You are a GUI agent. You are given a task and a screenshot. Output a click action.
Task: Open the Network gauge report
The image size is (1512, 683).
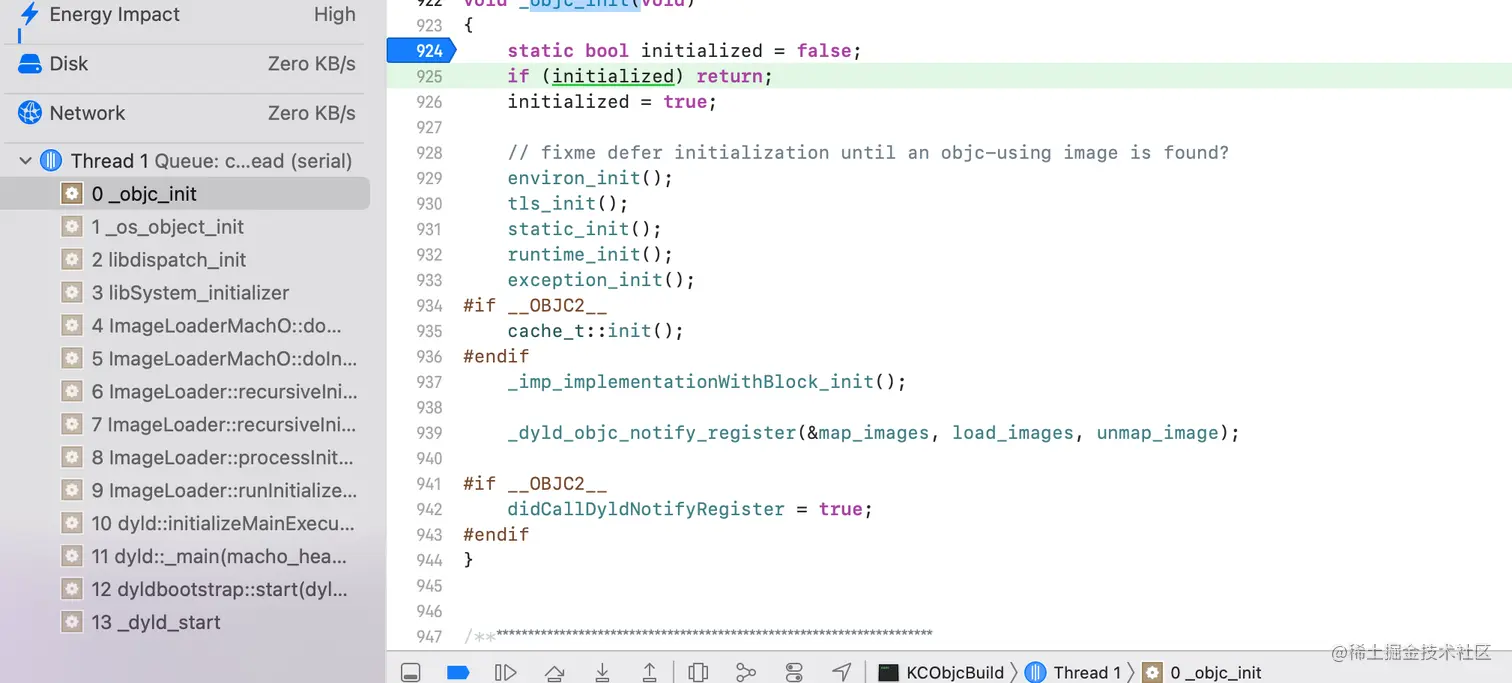[187, 113]
